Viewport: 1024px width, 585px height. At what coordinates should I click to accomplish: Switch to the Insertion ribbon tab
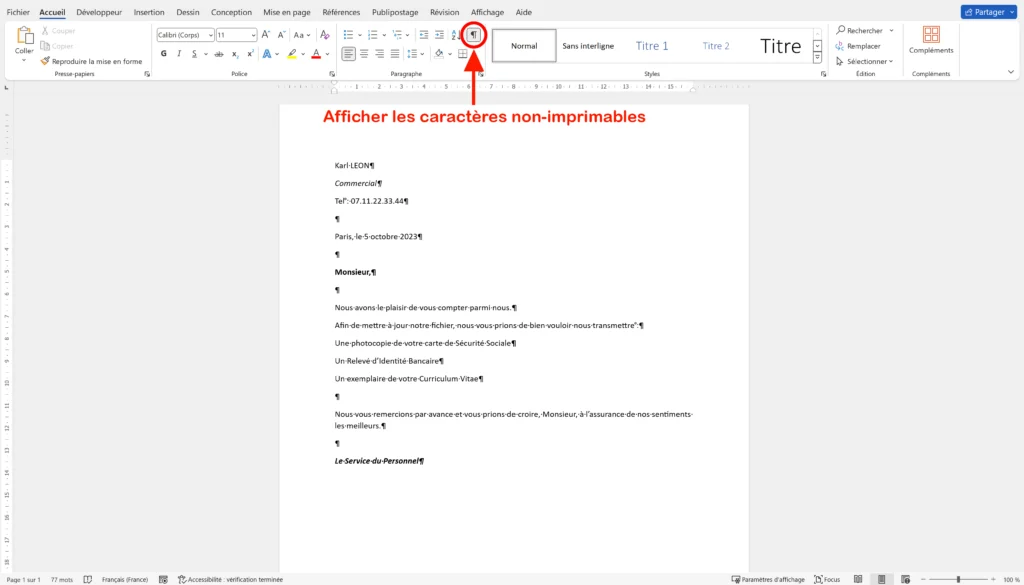[x=148, y=12]
